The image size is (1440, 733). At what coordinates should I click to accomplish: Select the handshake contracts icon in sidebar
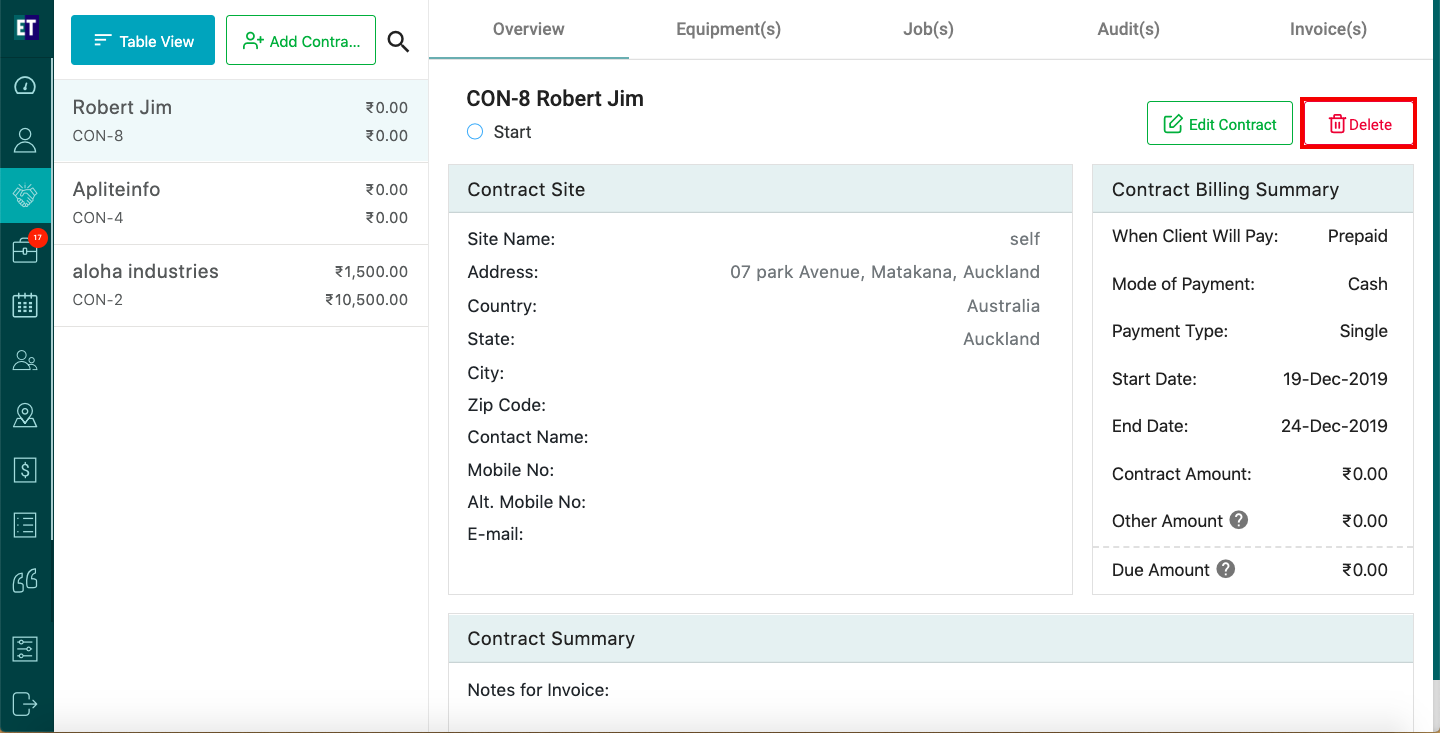click(x=25, y=195)
